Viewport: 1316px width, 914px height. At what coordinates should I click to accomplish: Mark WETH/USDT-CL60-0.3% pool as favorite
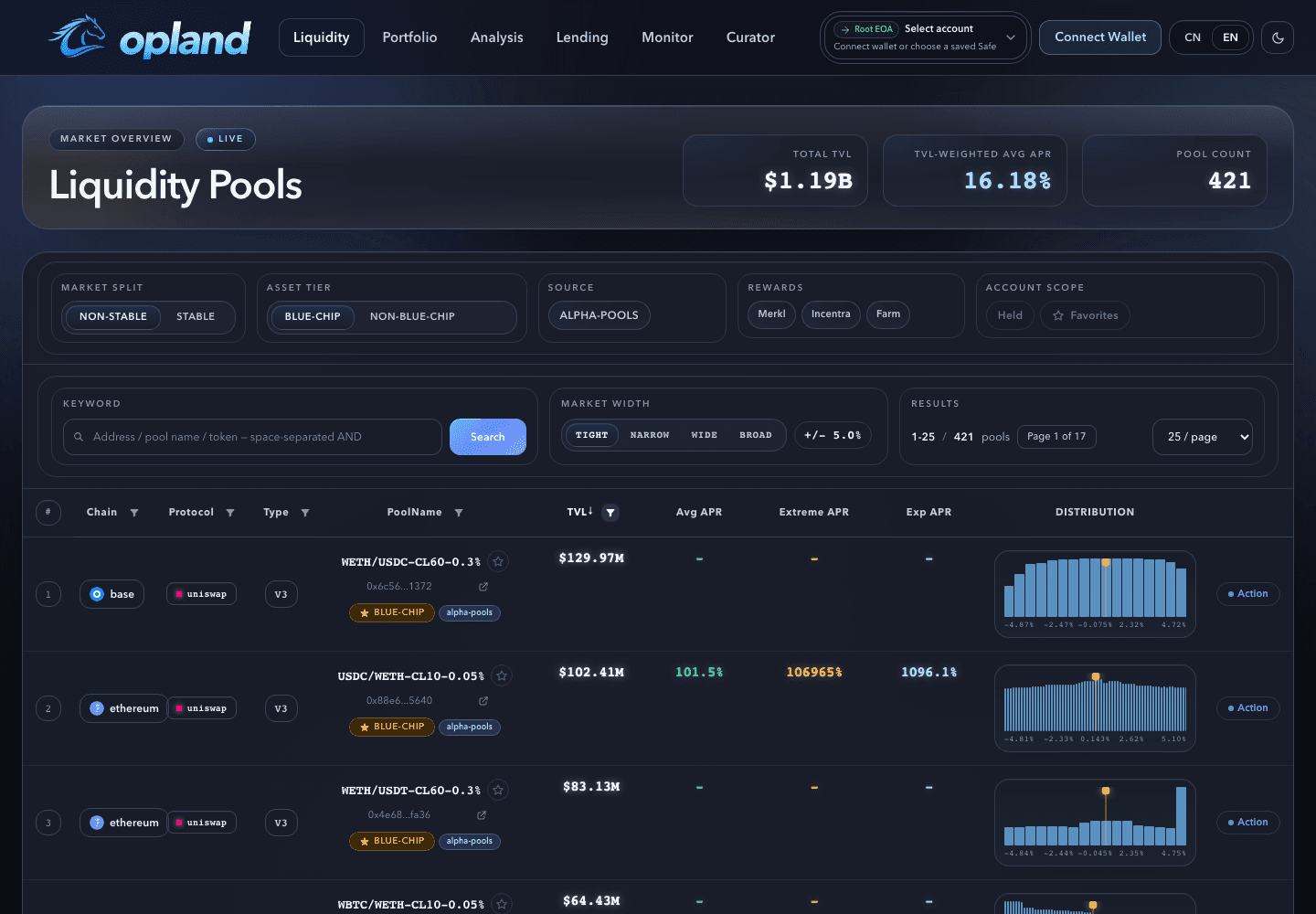(498, 790)
